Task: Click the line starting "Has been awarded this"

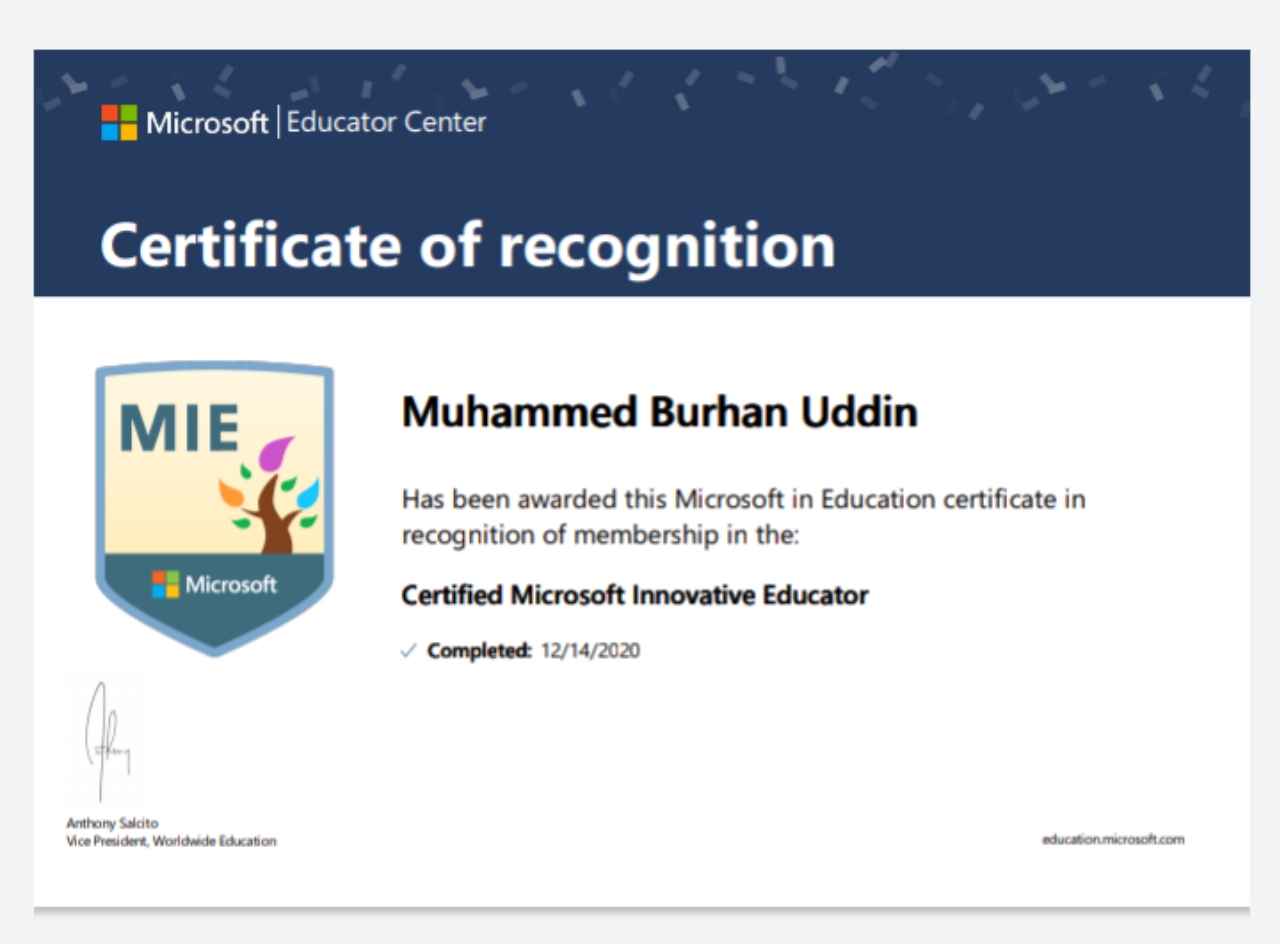Action: click(x=744, y=498)
